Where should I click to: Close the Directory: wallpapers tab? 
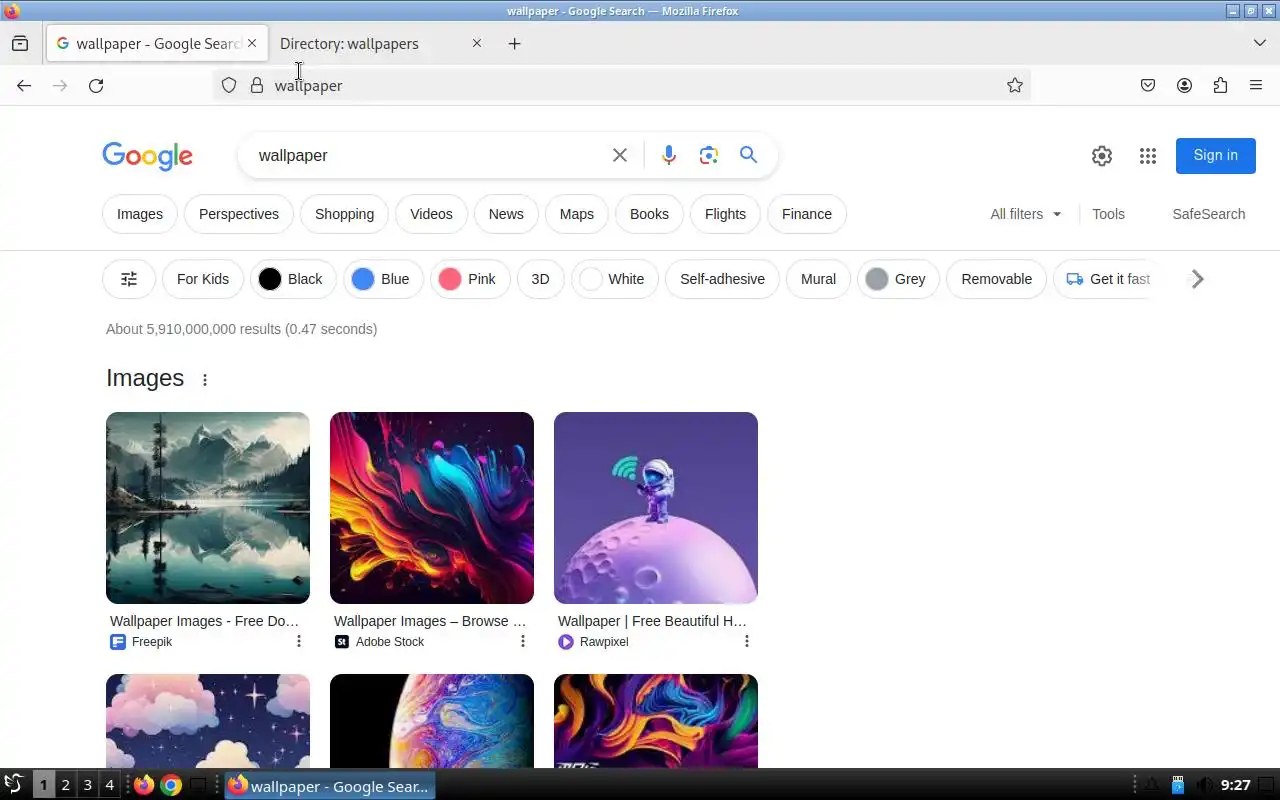476,43
